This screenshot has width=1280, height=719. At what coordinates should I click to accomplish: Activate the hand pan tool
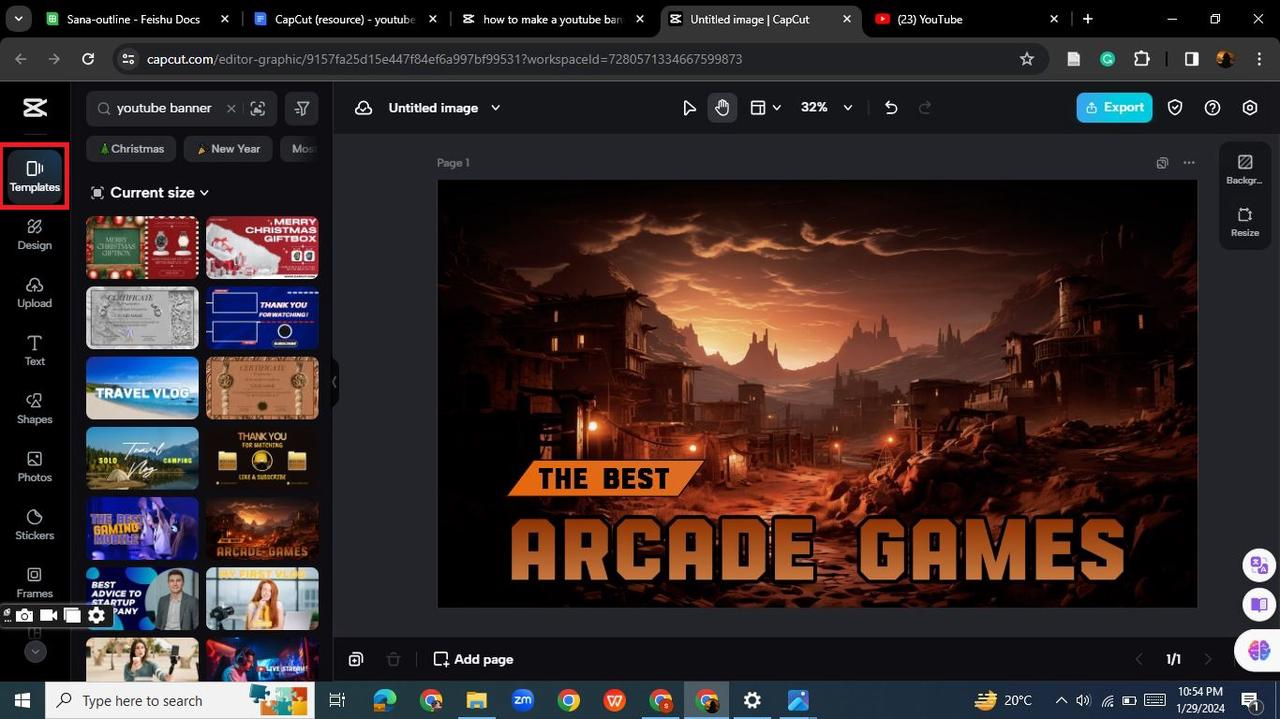(722, 108)
